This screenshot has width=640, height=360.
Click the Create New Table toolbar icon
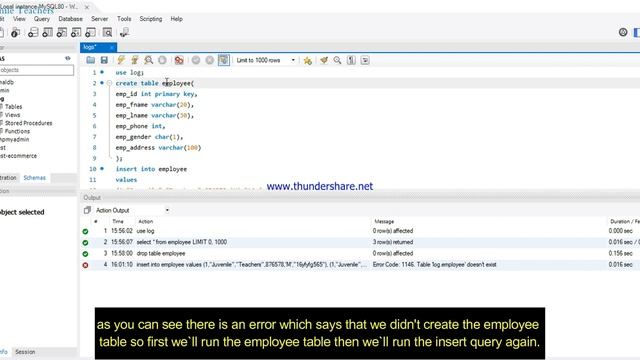47,33
